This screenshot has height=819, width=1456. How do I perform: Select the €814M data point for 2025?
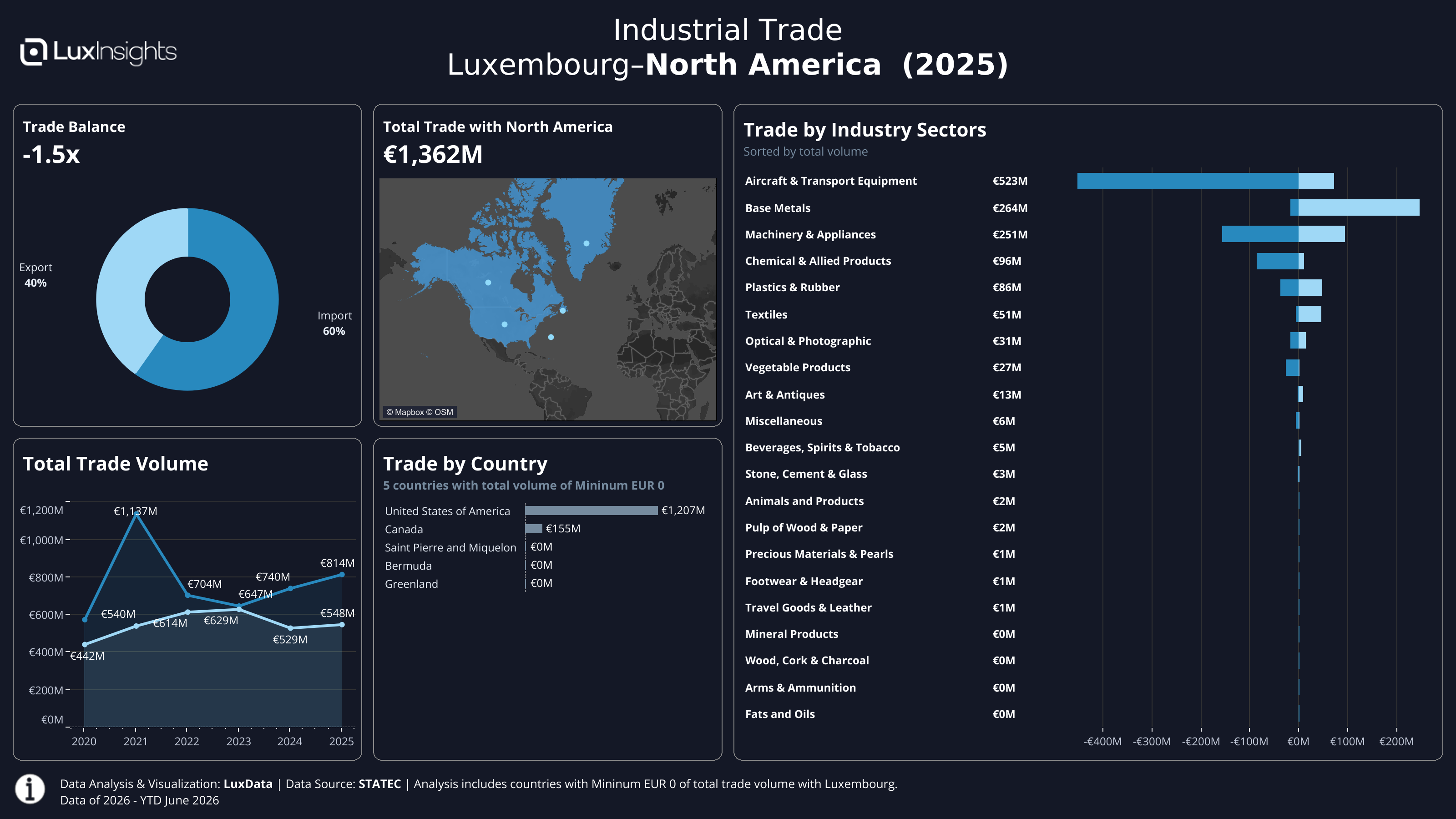tap(342, 574)
